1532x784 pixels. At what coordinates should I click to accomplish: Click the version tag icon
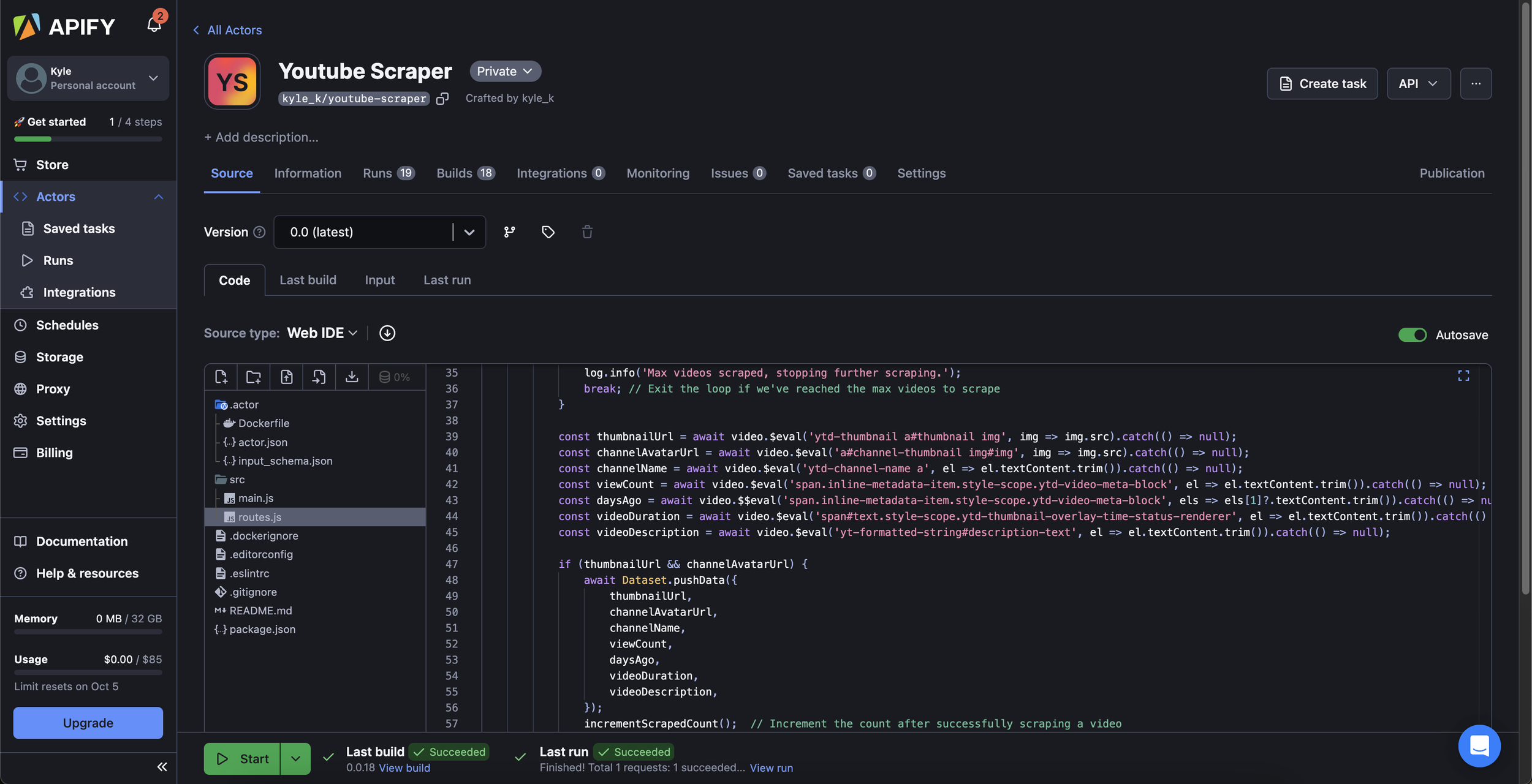pyautogui.click(x=548, y=232)
